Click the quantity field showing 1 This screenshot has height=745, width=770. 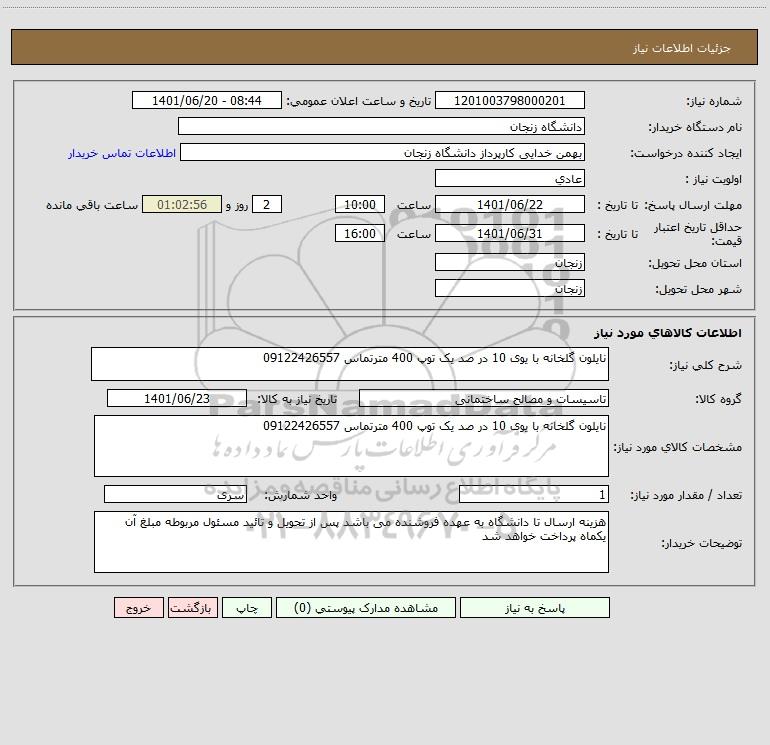point(534,495)
